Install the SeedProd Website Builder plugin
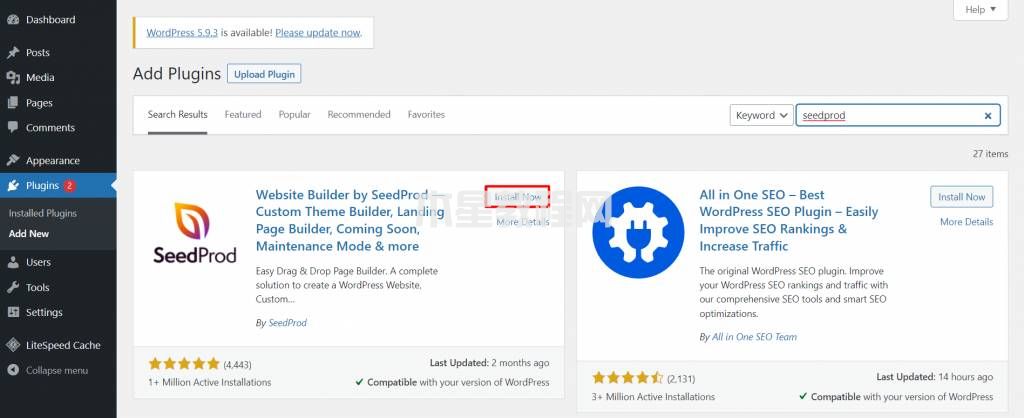This screenshot has width=1024, height=418. 518,197
